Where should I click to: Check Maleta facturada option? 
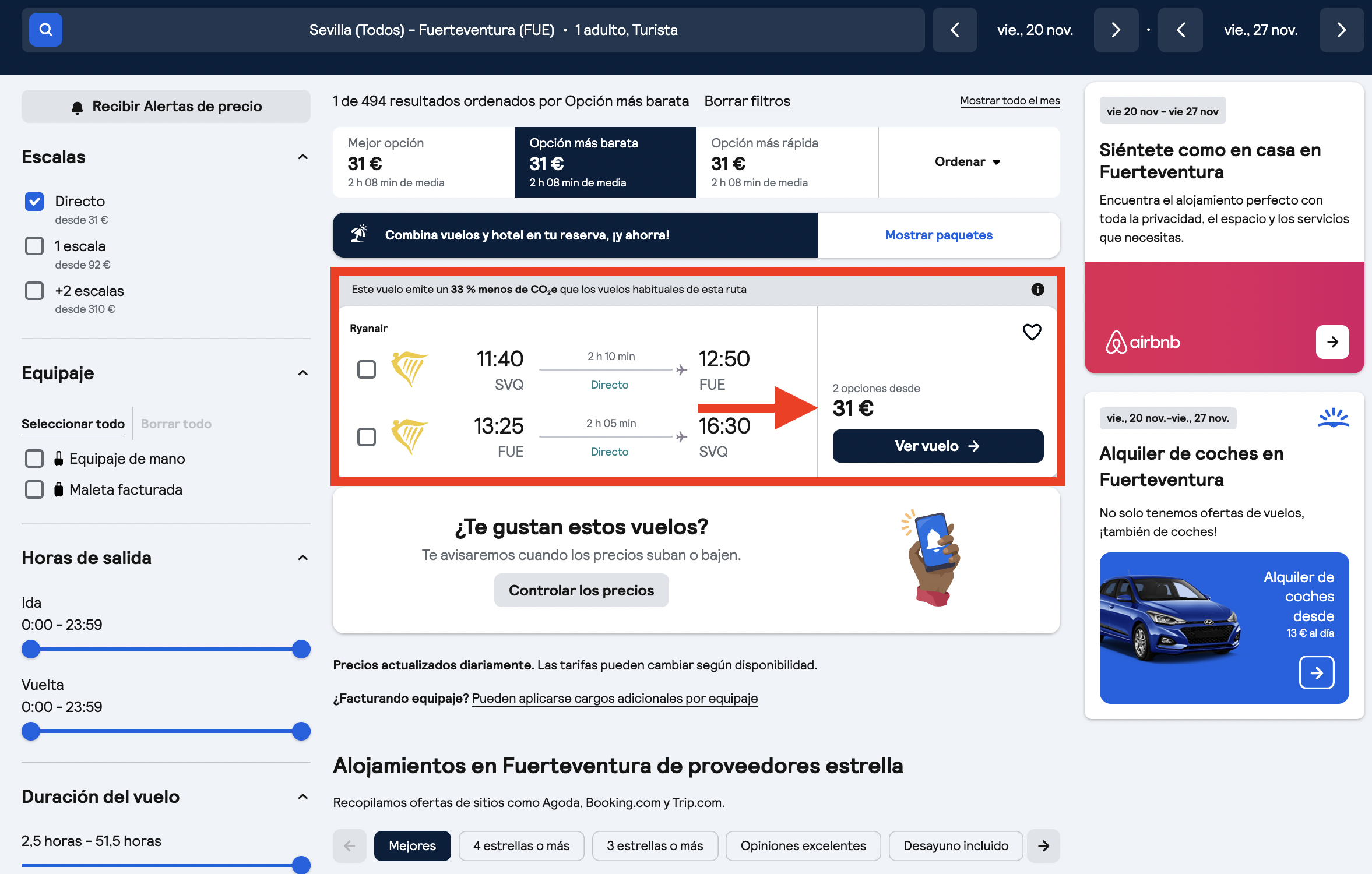tap(34, 489)
